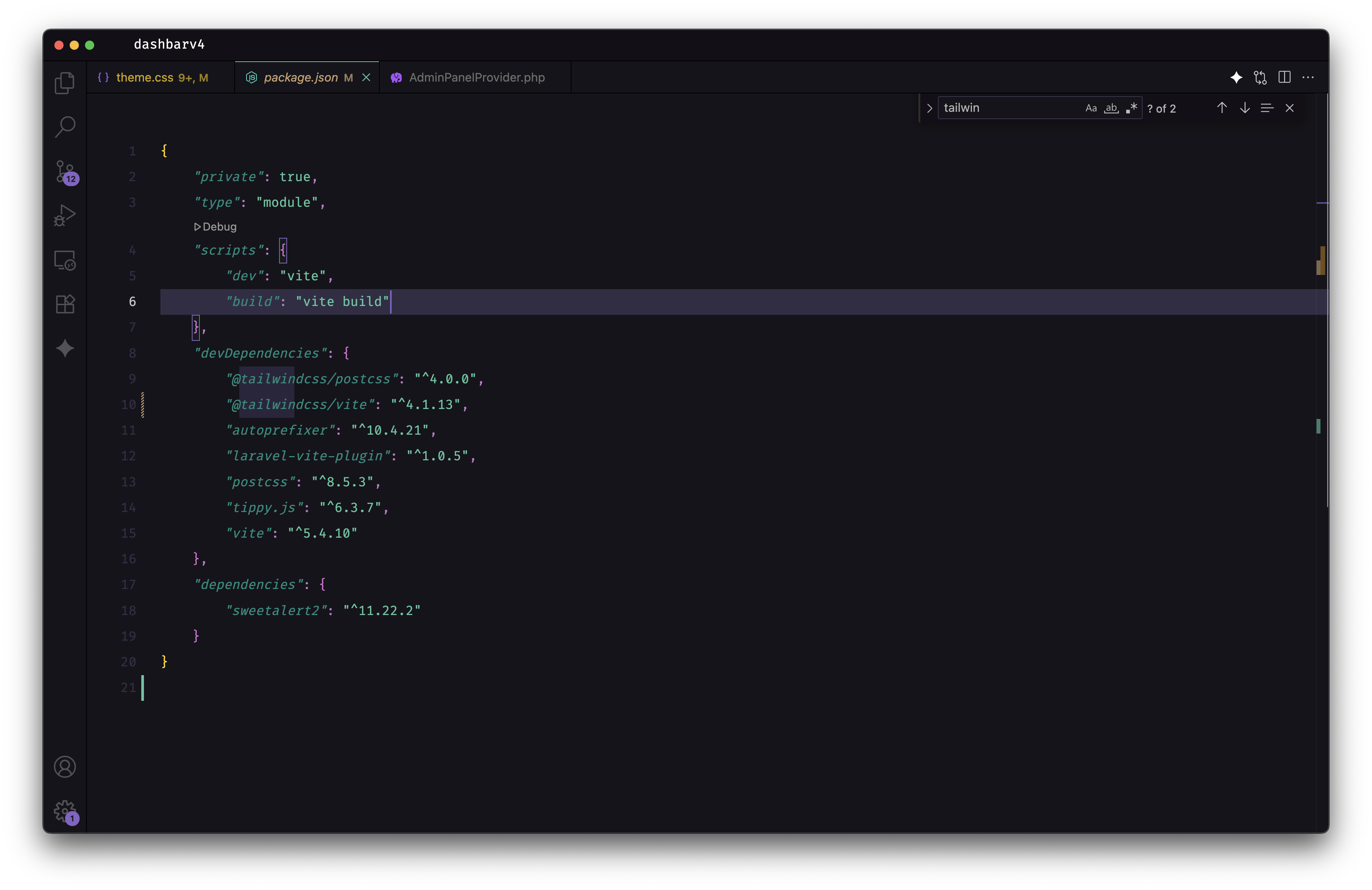Switch to the theme.css tab
Image resolution: width=1372 pixels, height=890 pixels.
point(145,77)
